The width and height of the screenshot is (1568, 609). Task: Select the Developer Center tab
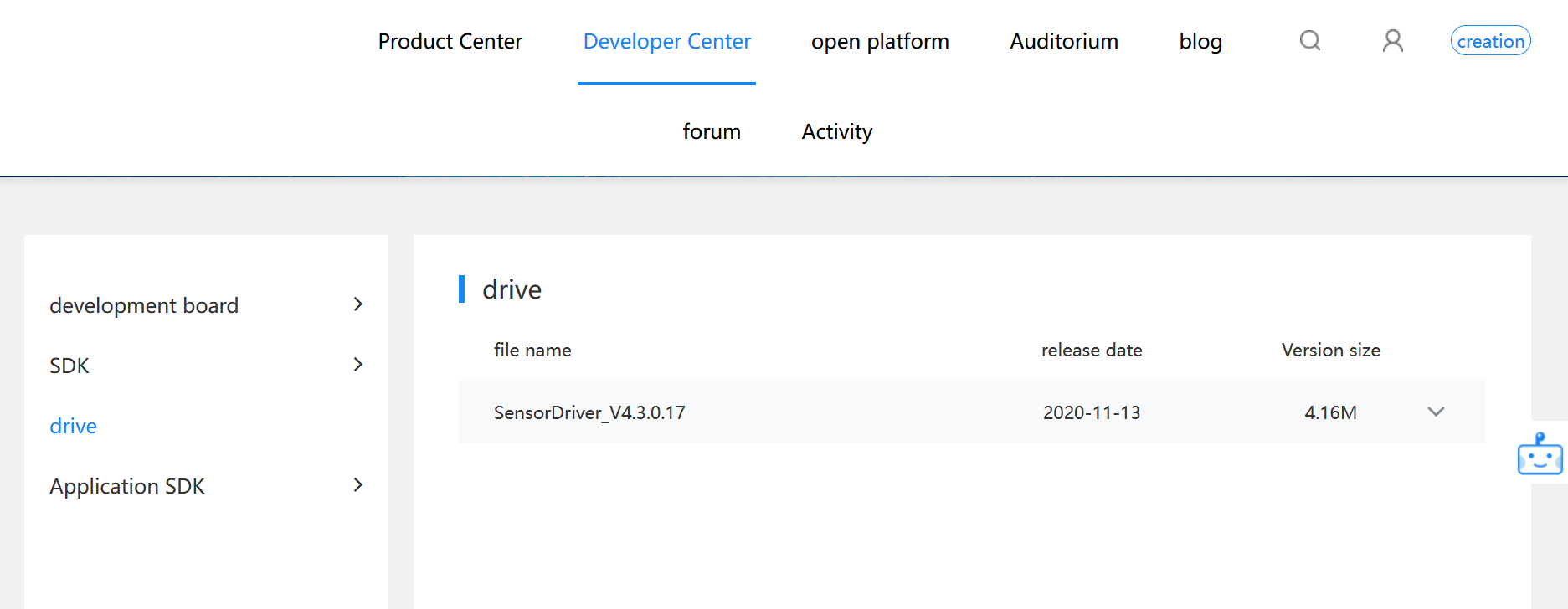tap(667, 41)
